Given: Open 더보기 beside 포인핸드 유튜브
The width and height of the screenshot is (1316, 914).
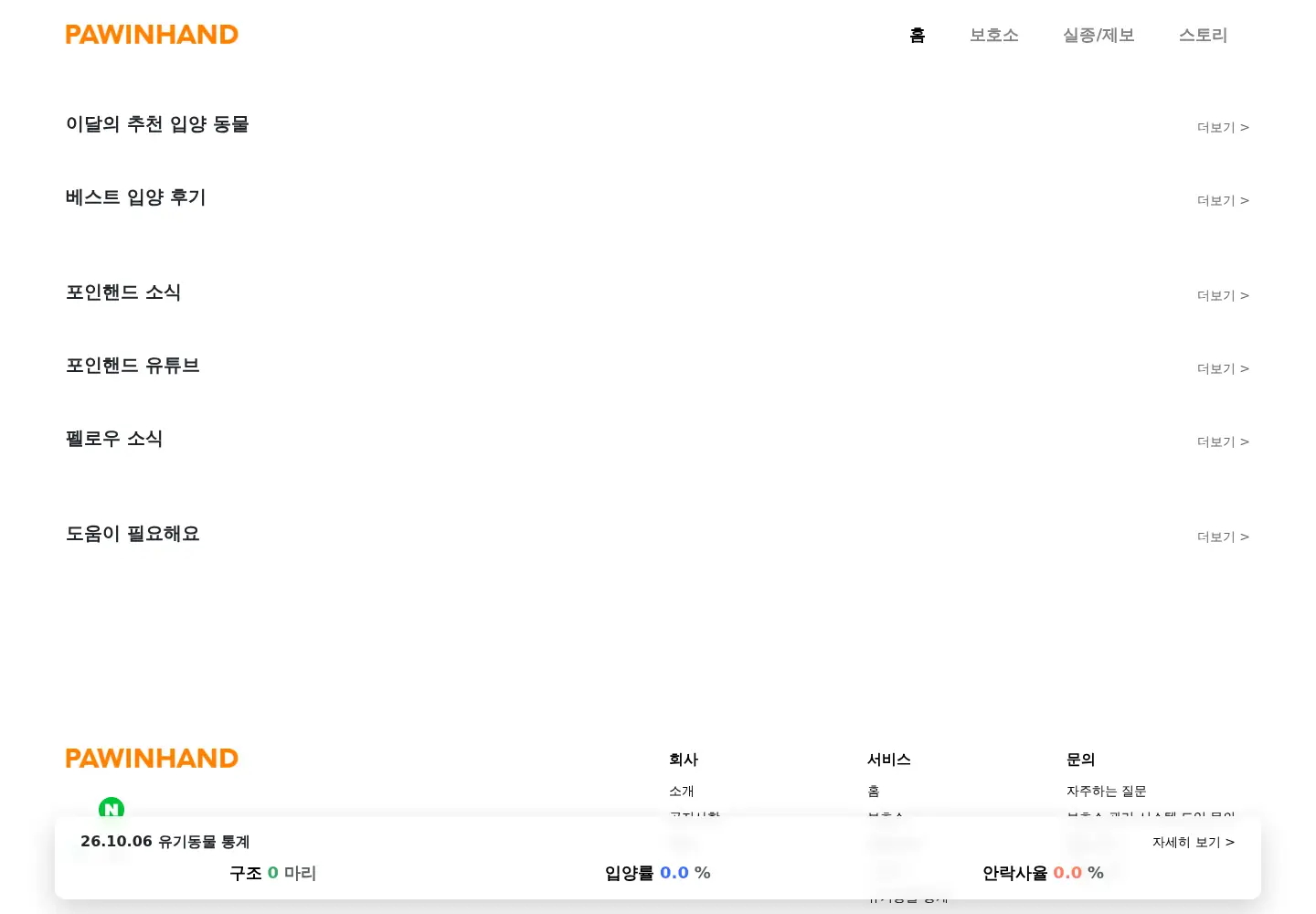Looking at the screenshot, I should click(1223, 368).
